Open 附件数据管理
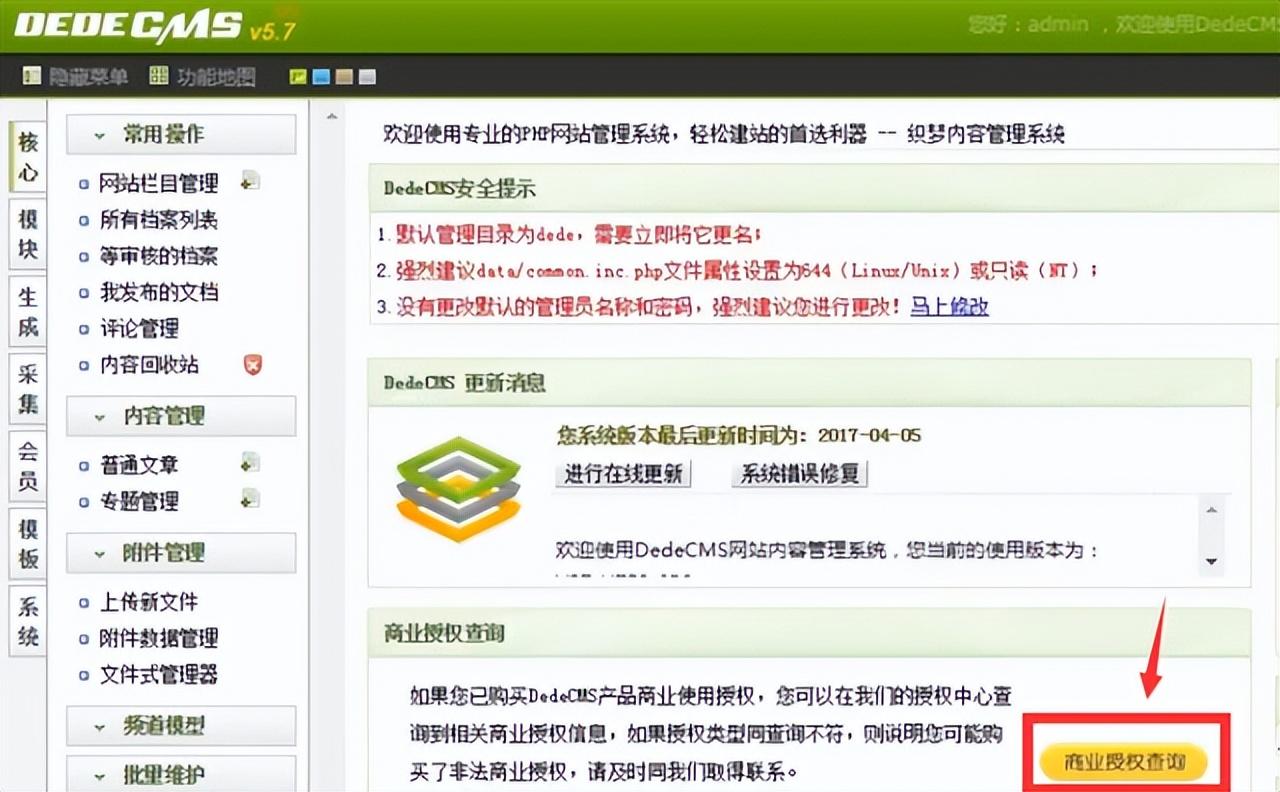The height and width of the screenshot is (792, 1280). point(159,638)
